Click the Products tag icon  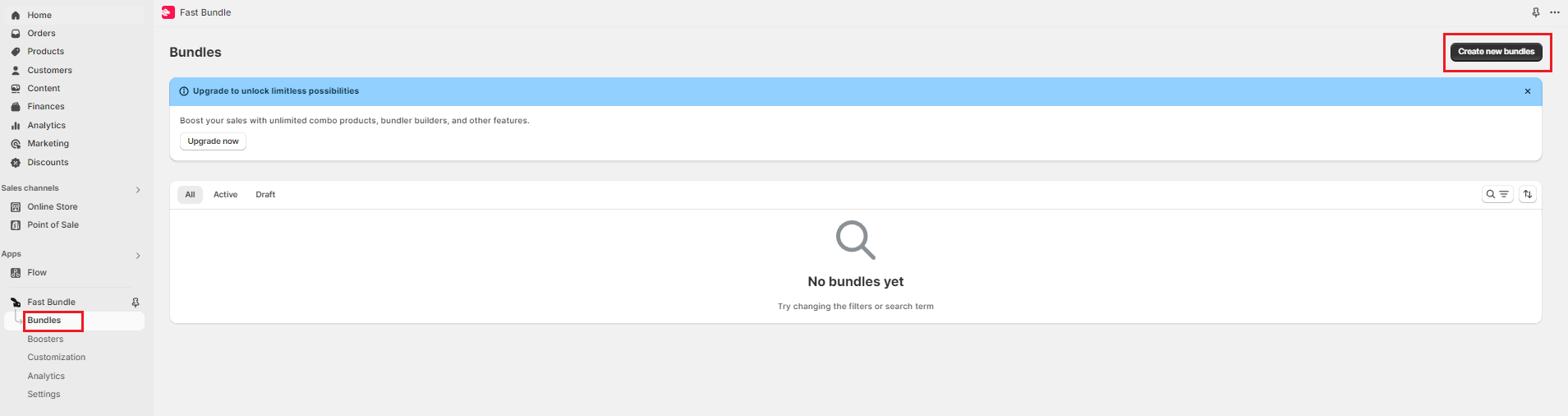coord(16,52)
